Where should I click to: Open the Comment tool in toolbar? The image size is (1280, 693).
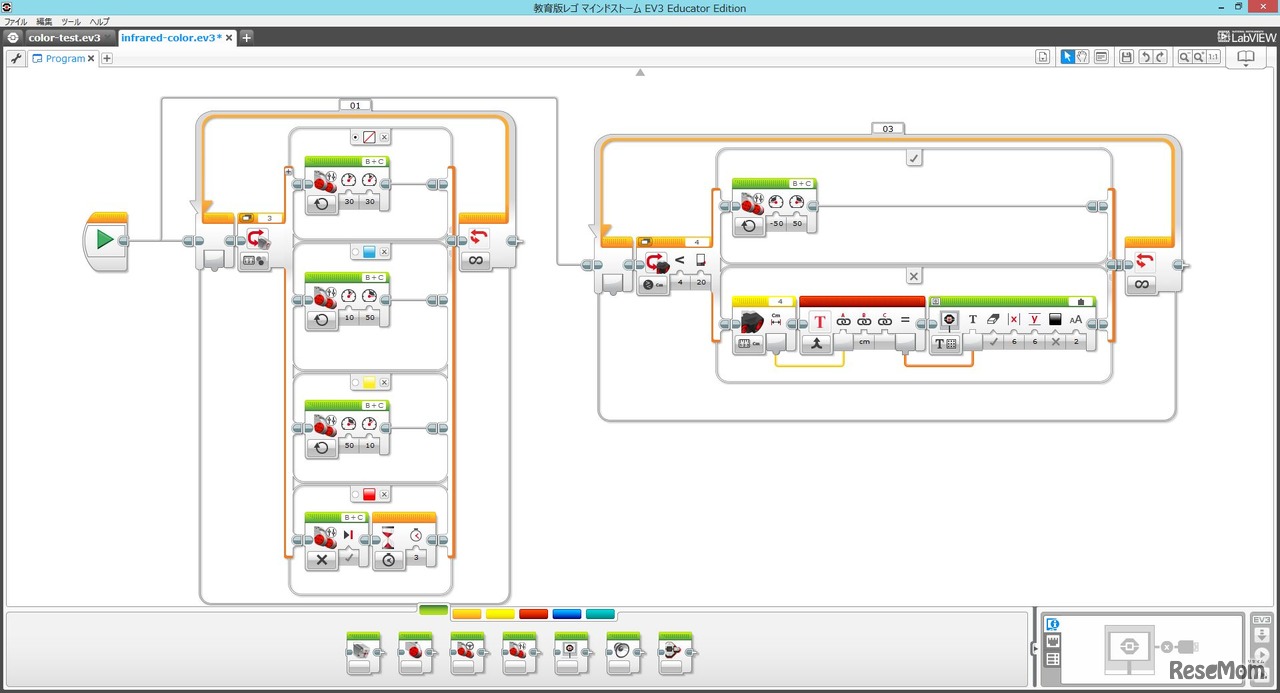pyautogui.click(x=1101, y=58)
